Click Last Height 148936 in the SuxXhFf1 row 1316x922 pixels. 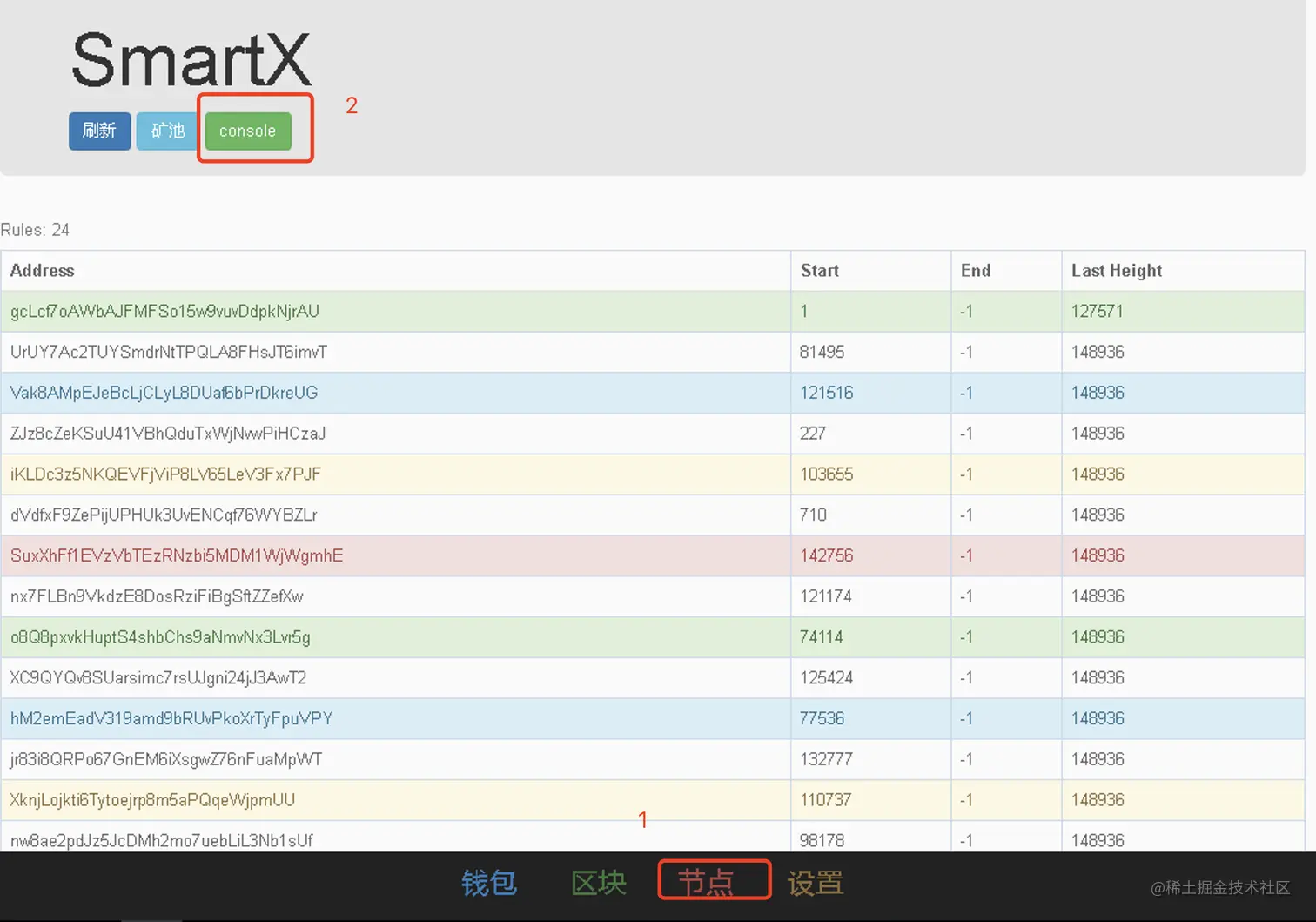[1098, 555]
